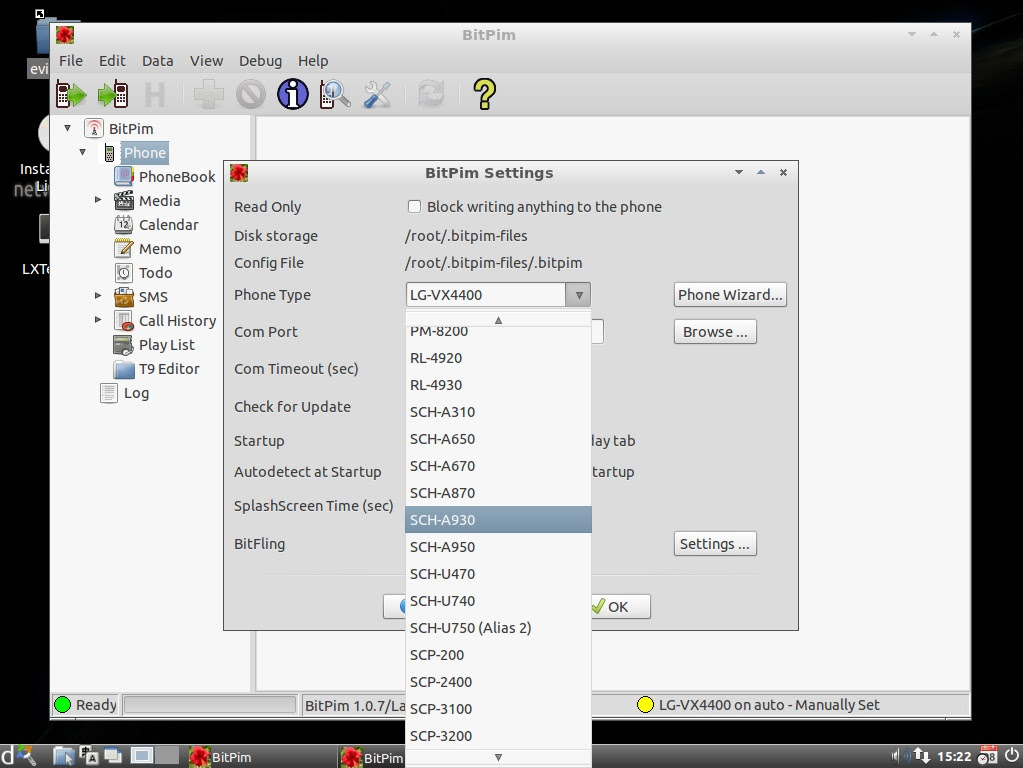Expand the Media node arrow

[98, 200]
